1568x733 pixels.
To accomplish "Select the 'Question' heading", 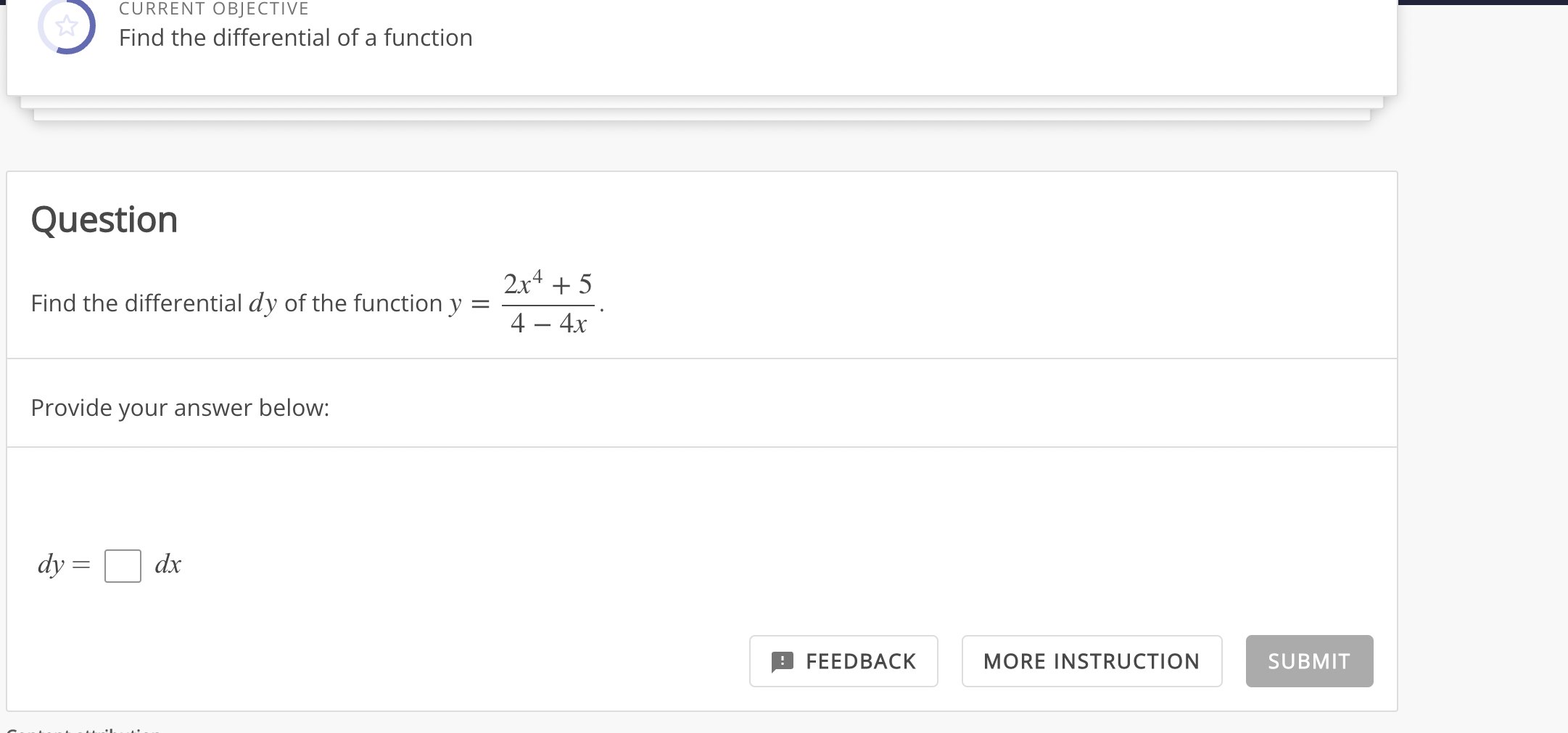I will pyautogui.click(x=104, y=219).
